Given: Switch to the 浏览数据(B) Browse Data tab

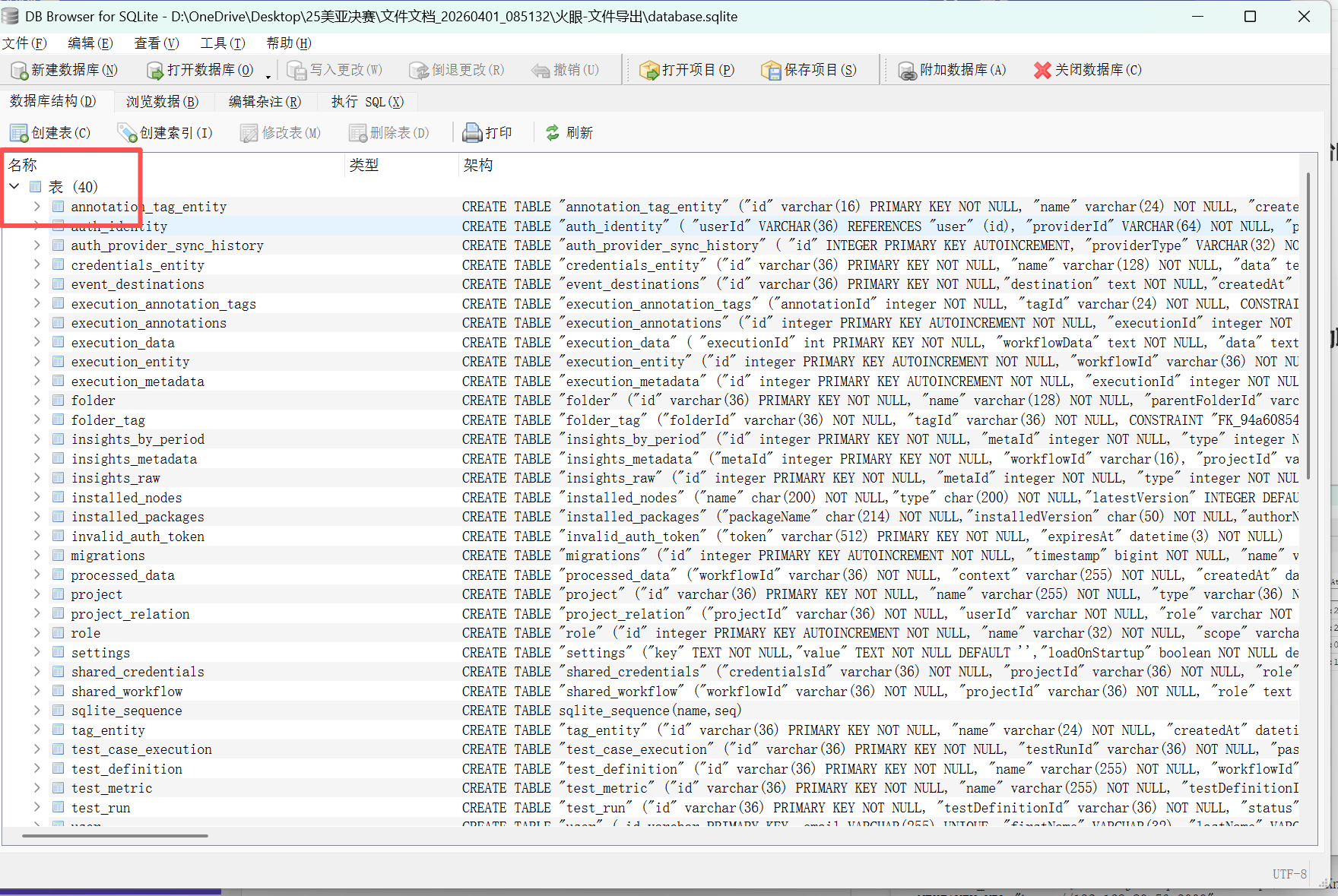Looking at the screenshot, I should click(x=162, y=102).
